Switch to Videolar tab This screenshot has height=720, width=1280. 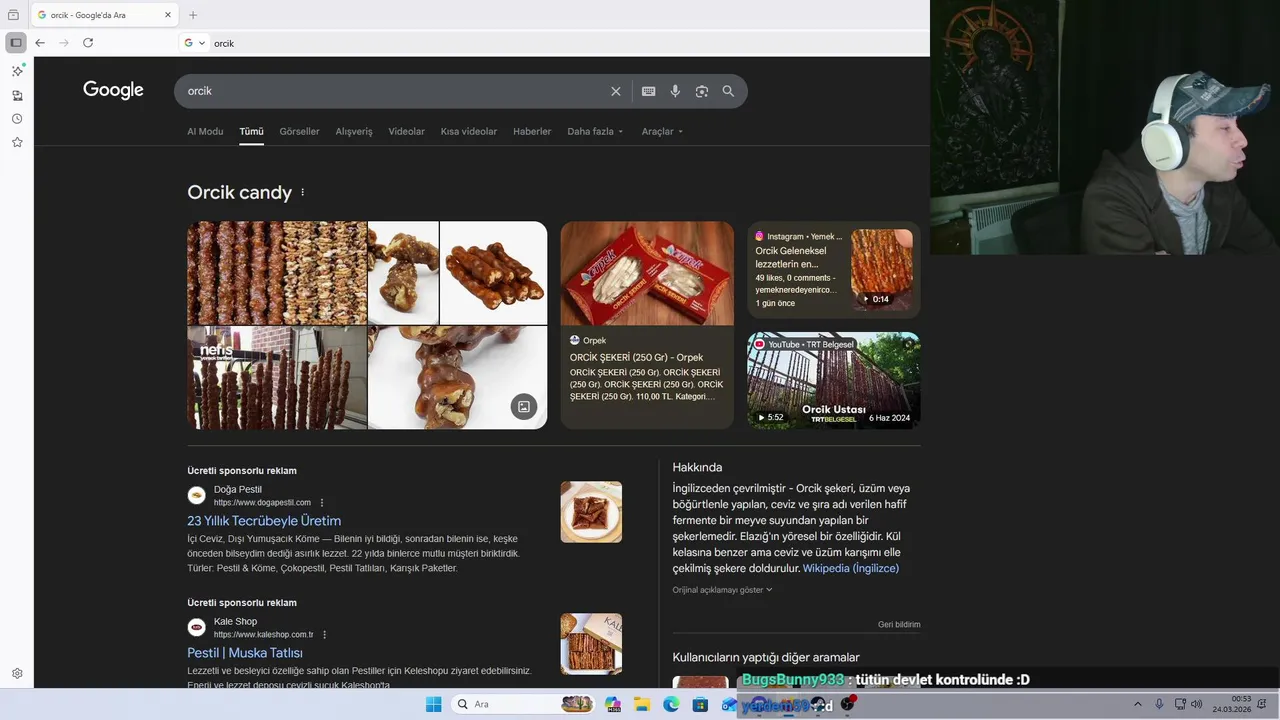point(406,131)
